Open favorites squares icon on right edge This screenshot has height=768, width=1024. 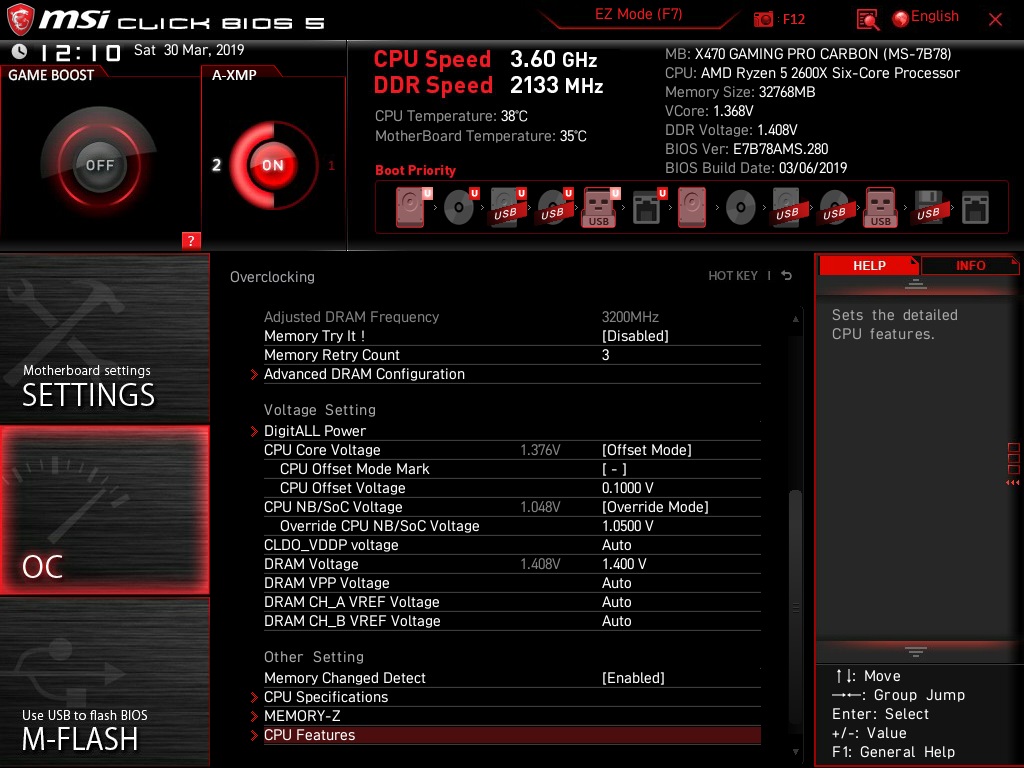point(1013,458)
